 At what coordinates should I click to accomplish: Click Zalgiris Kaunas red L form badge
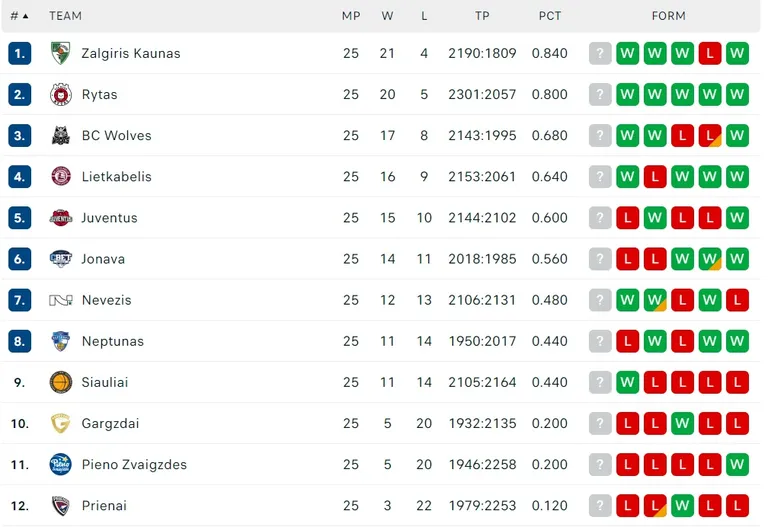(710, 53)
